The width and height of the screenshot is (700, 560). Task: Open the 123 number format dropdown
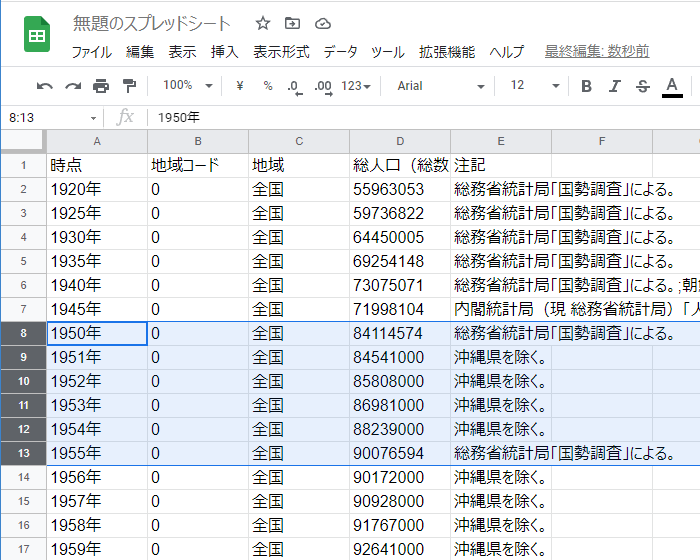tap(356, 86)
